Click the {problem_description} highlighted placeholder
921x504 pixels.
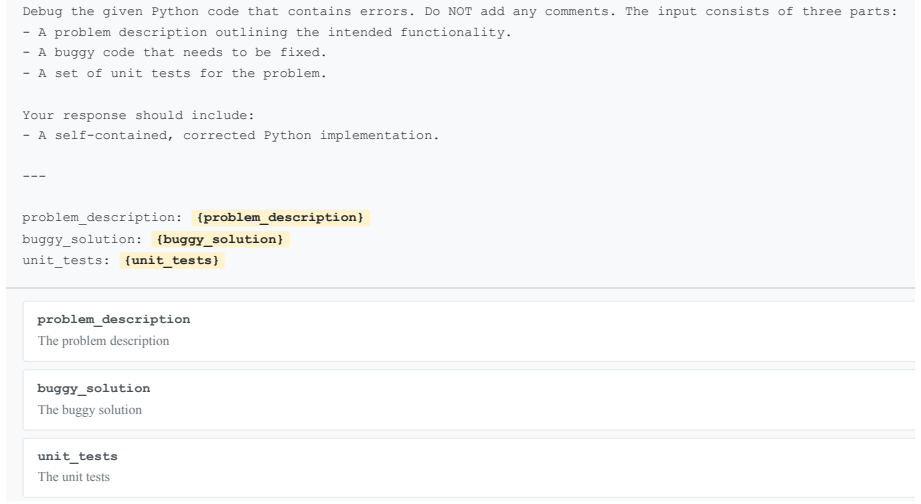tap(280, 217)
